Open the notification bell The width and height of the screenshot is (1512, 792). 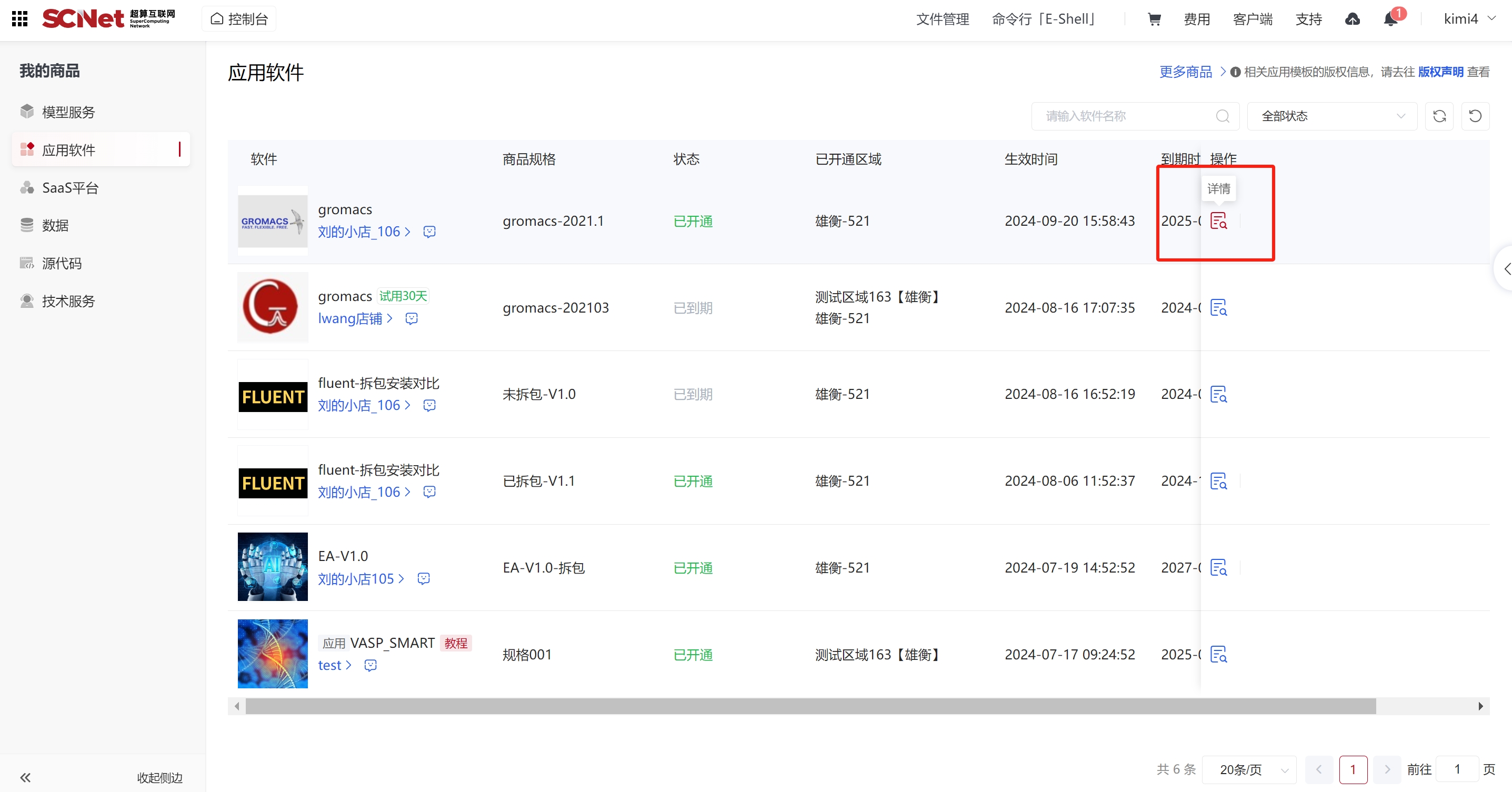(1390, 19)
